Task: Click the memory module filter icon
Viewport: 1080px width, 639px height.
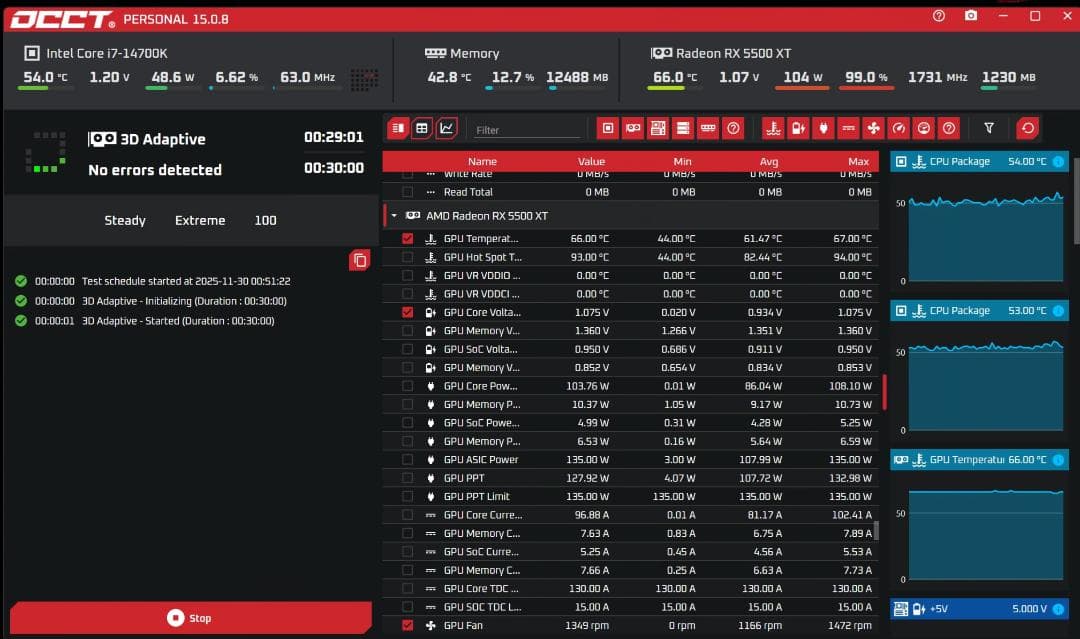Action: click(x=709, y=128)
